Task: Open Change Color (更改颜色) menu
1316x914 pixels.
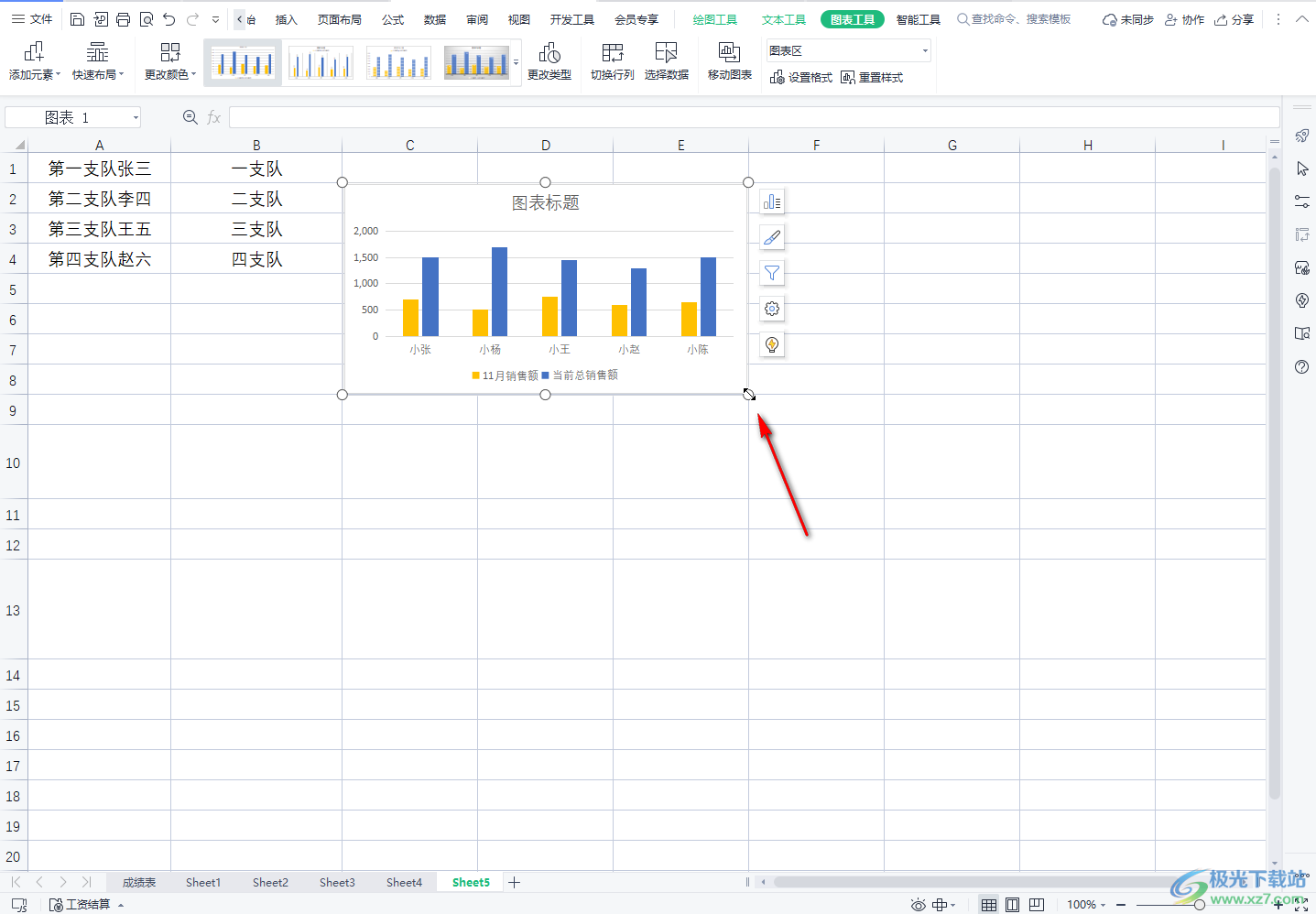Action: 170,61
